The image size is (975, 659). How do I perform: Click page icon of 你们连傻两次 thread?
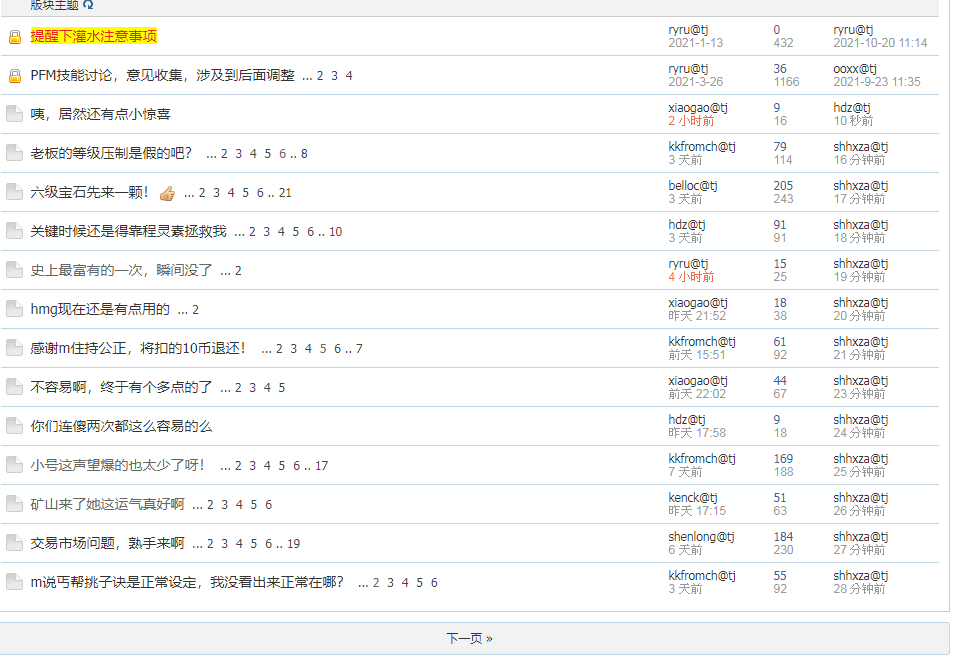[14, 426]
